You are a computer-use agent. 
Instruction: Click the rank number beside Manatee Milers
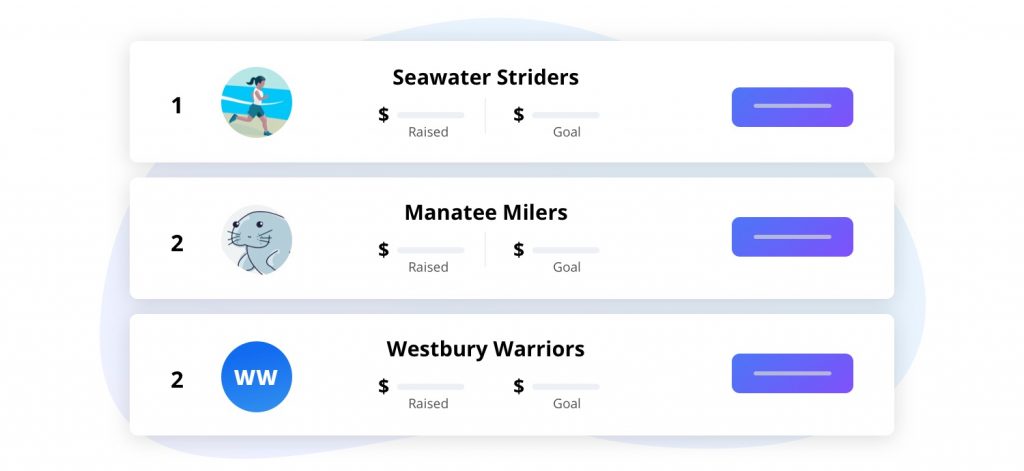[x=177, y=243]
